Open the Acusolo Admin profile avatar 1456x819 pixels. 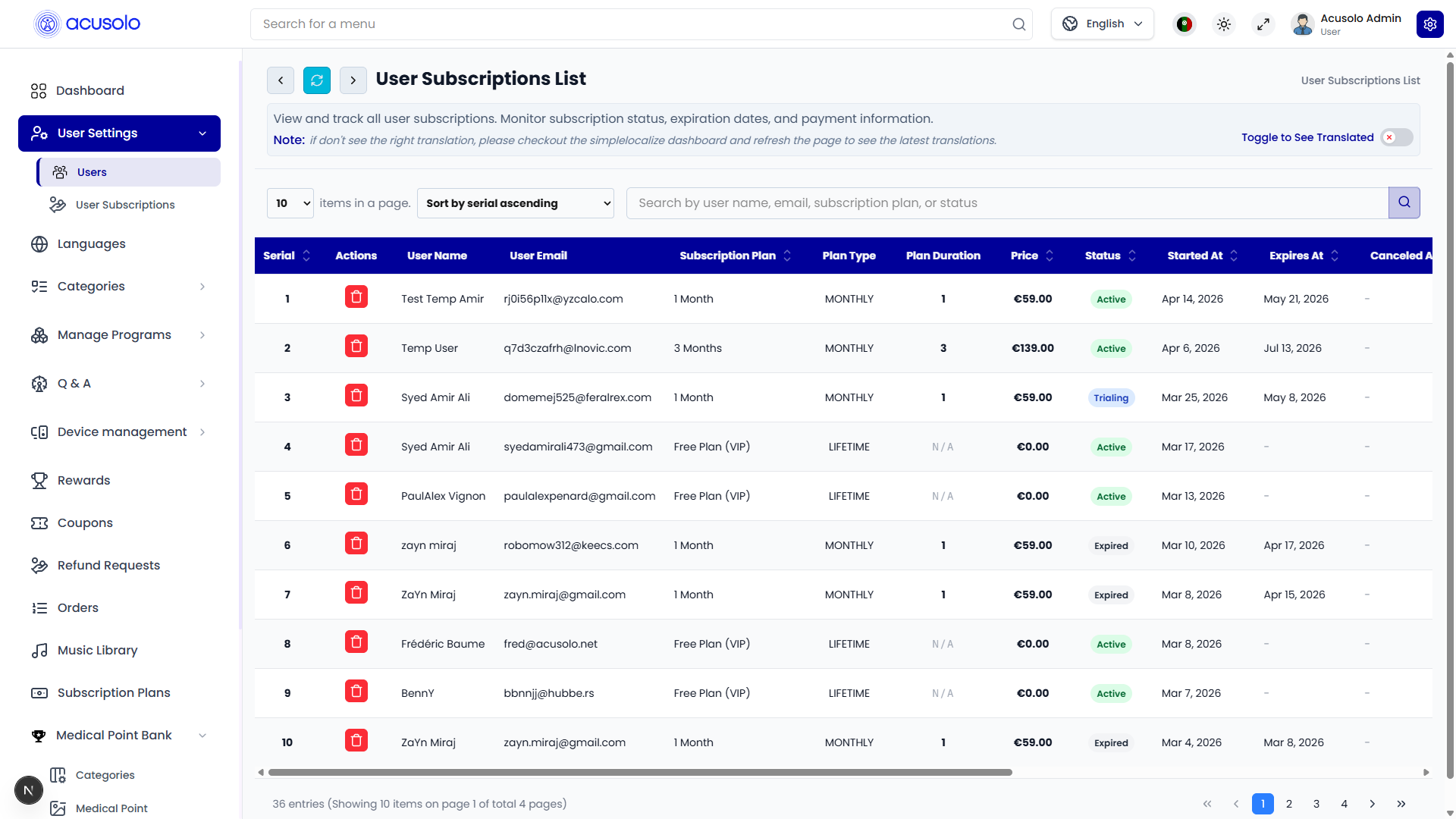[1303, 24]
